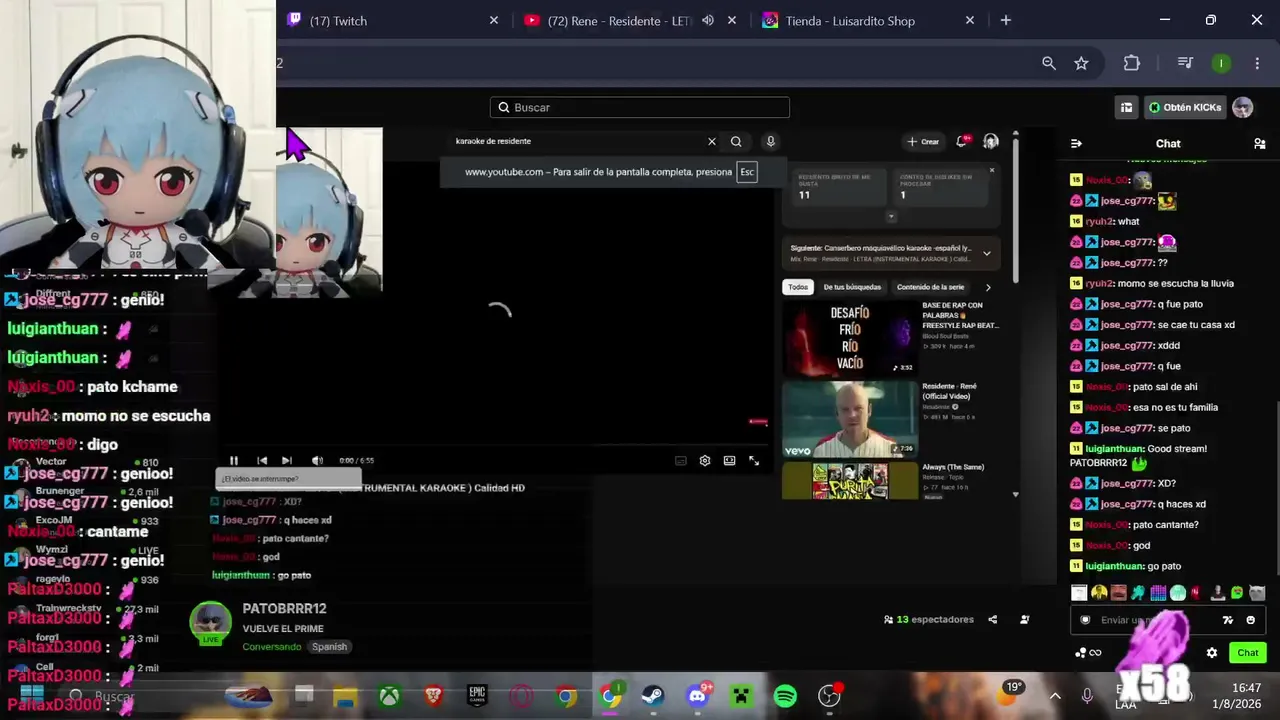Select the De tus búsquedas chip
Screen dimensions: 1280x720
coord(852,287)
